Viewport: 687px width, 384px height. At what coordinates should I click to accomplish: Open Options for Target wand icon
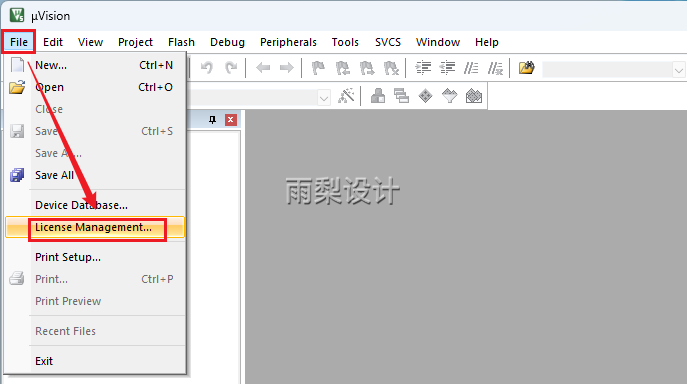tap(346, 96)
